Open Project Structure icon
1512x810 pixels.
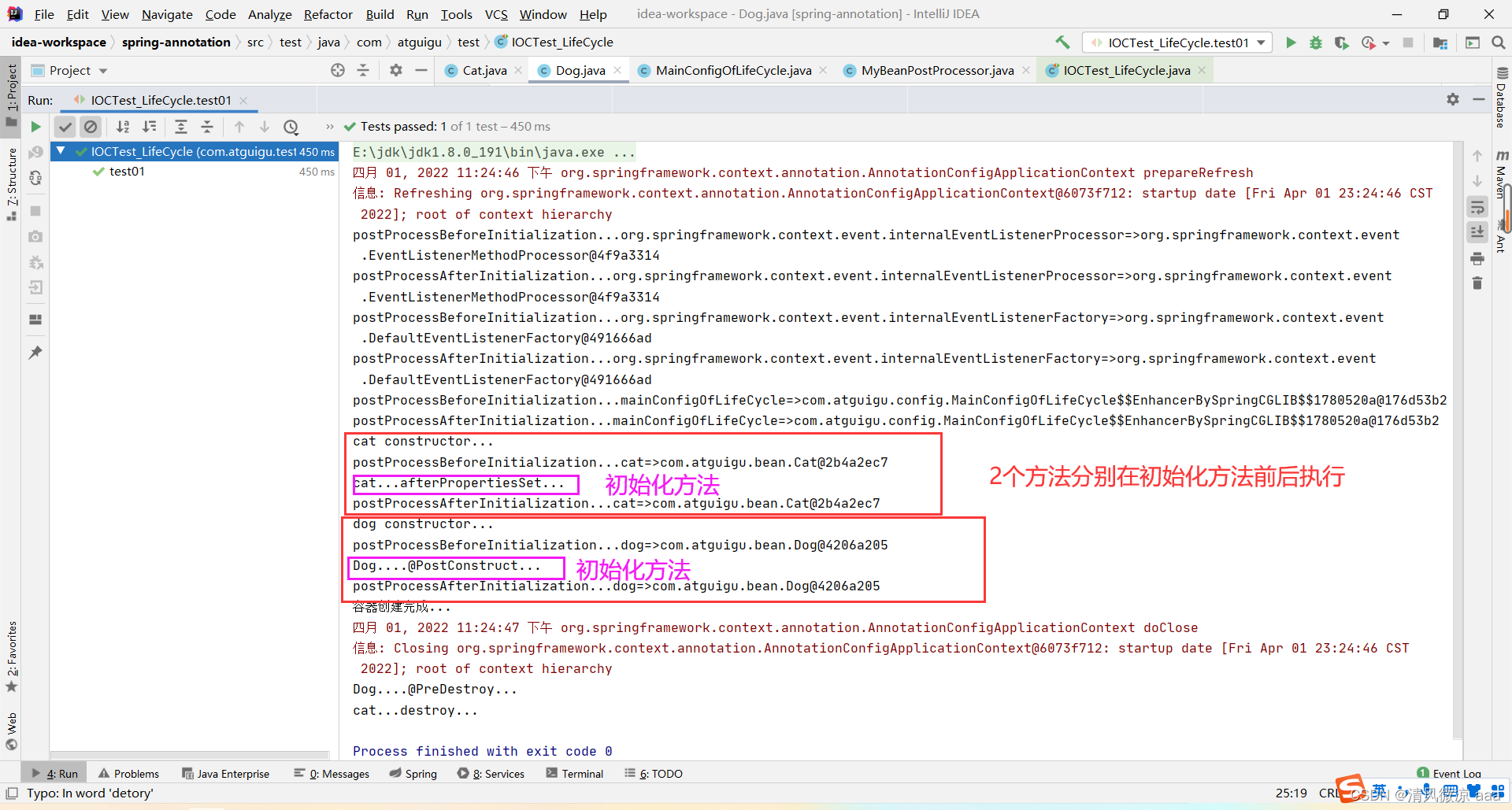1440,43
